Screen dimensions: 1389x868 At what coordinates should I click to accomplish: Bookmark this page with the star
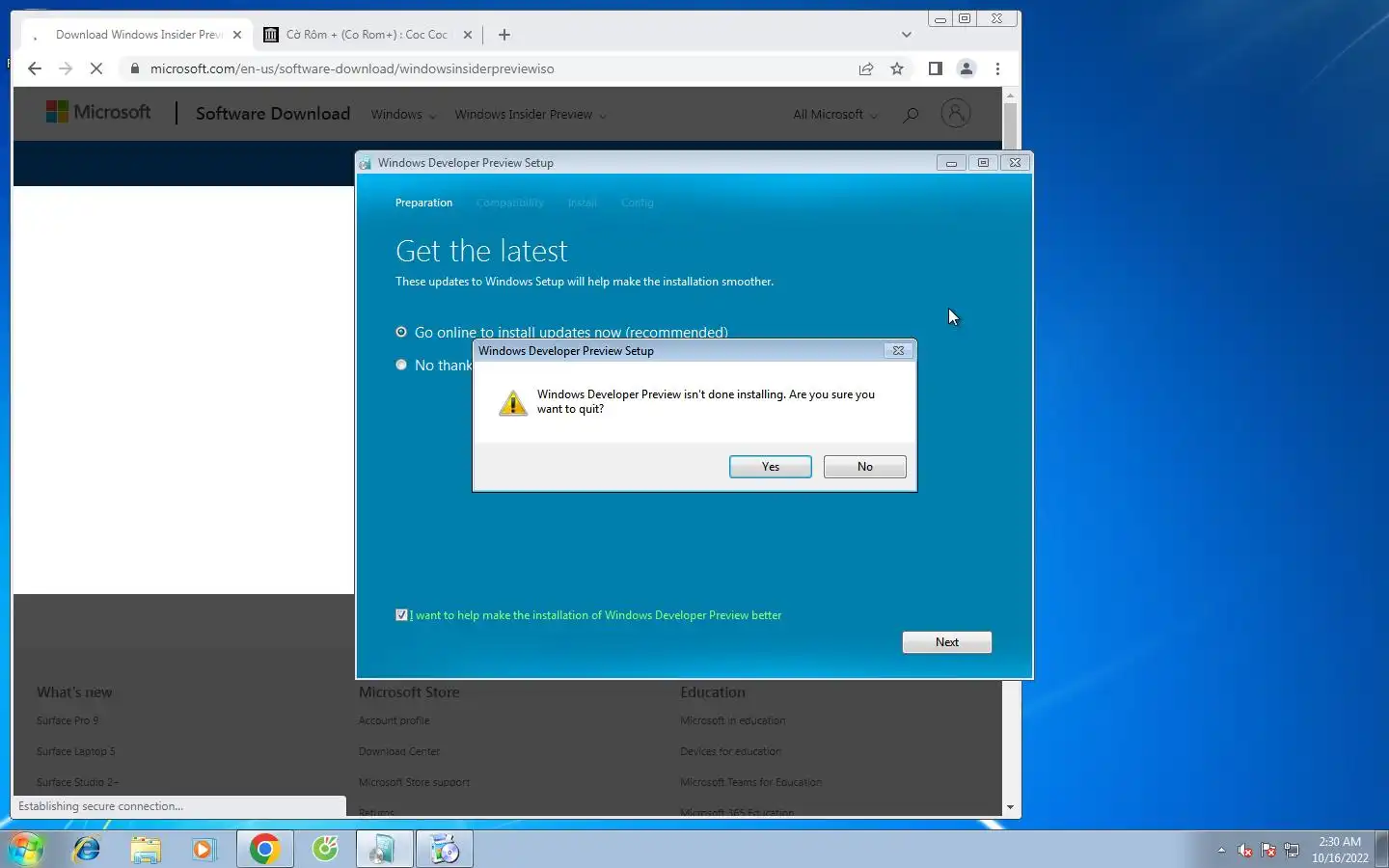897,68
